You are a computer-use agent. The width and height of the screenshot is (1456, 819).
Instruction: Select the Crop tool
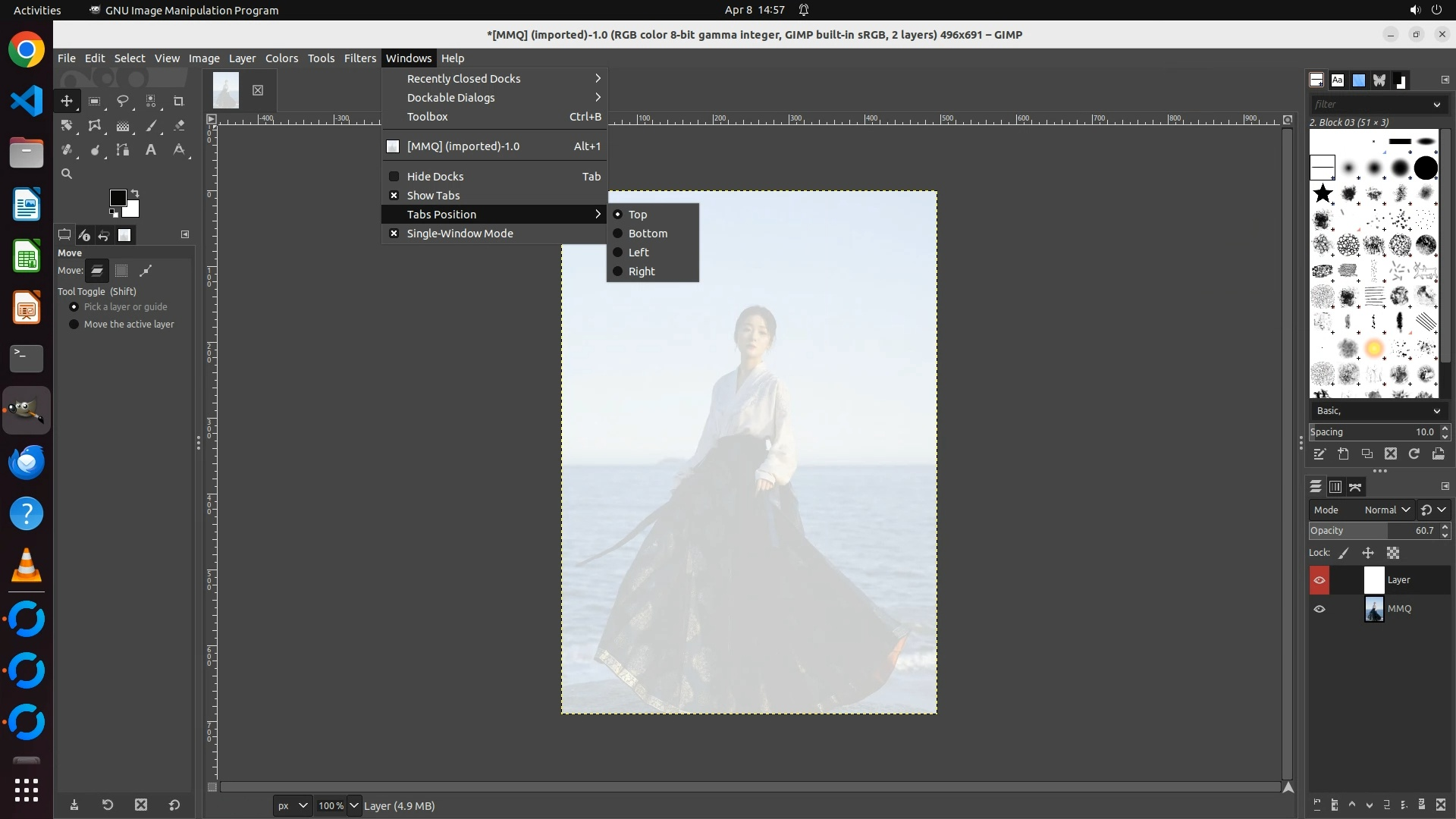[179, 101]
